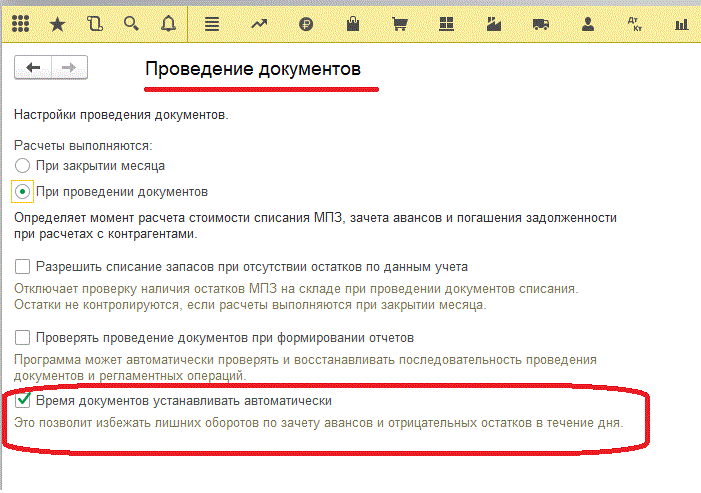Uncheck 'Время документов устанавливать автоматически'

coord(22,400)
